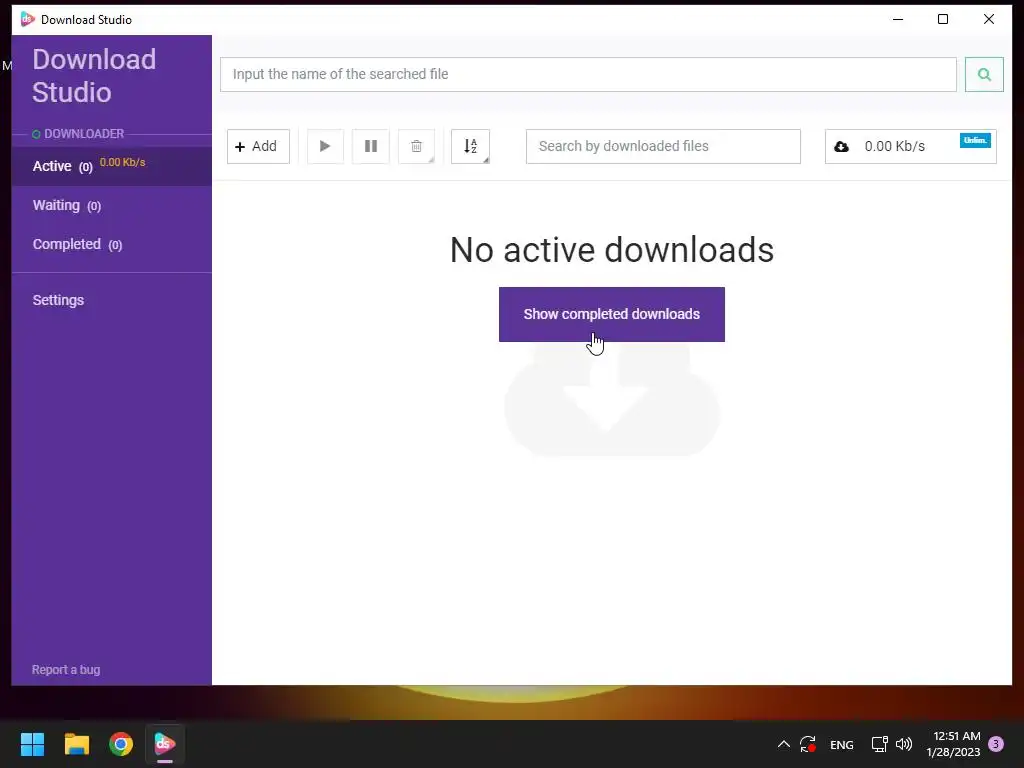Screen dimensions: 1024x768
Task: Open the Windows Start menu
Action: pyautogui.click(x=32, y=744)
